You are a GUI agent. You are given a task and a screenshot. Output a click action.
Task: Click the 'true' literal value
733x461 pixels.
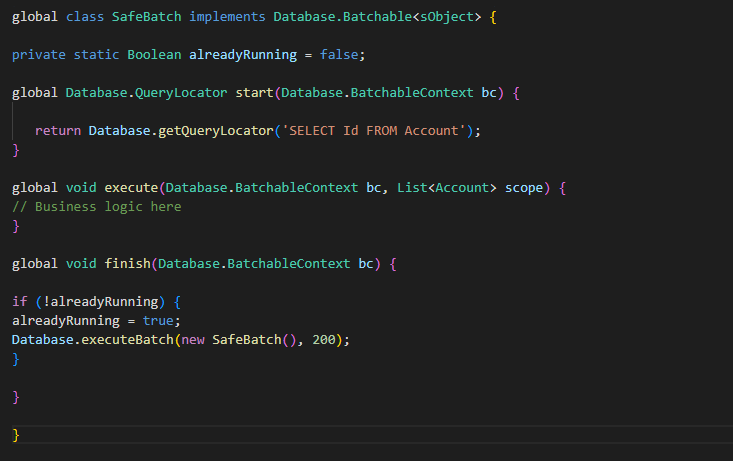click(158, 320)
